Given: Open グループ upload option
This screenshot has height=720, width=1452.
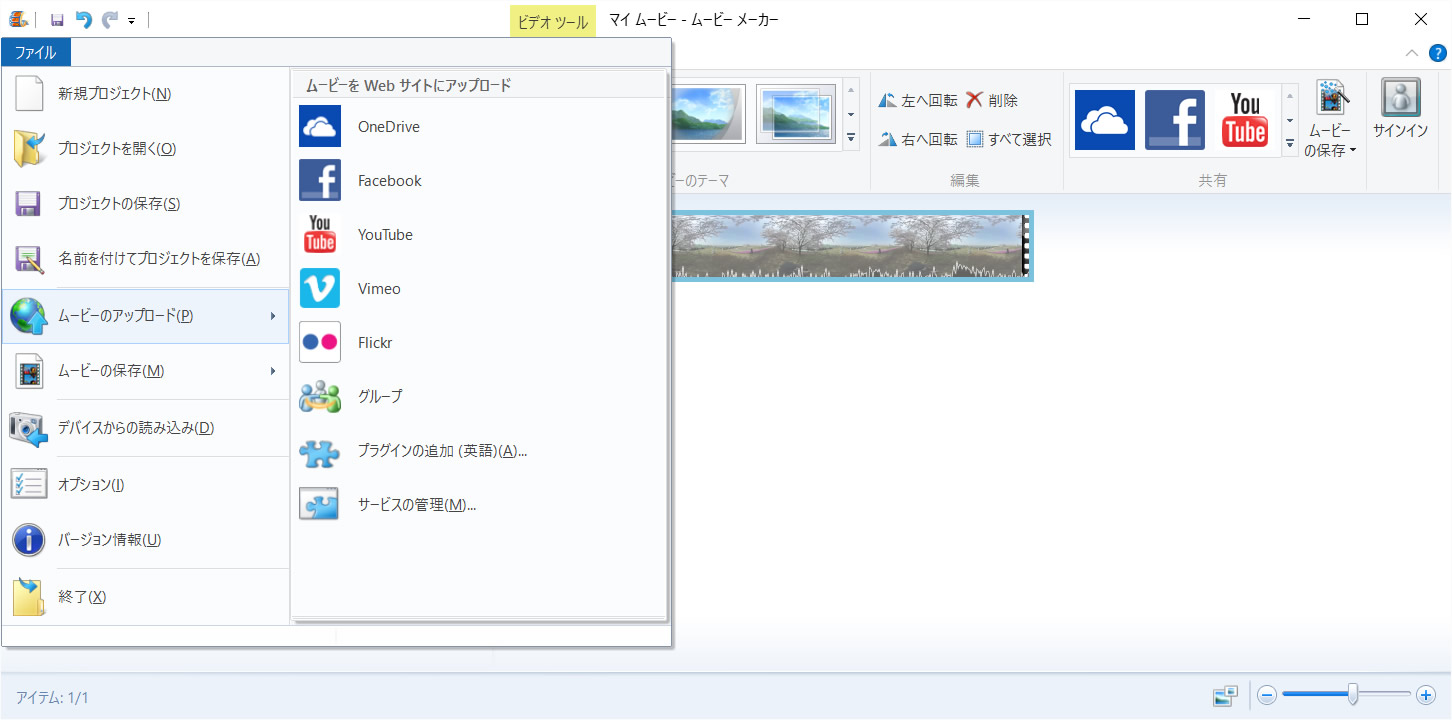Looking at the screenshot, I should coord(380,397).
